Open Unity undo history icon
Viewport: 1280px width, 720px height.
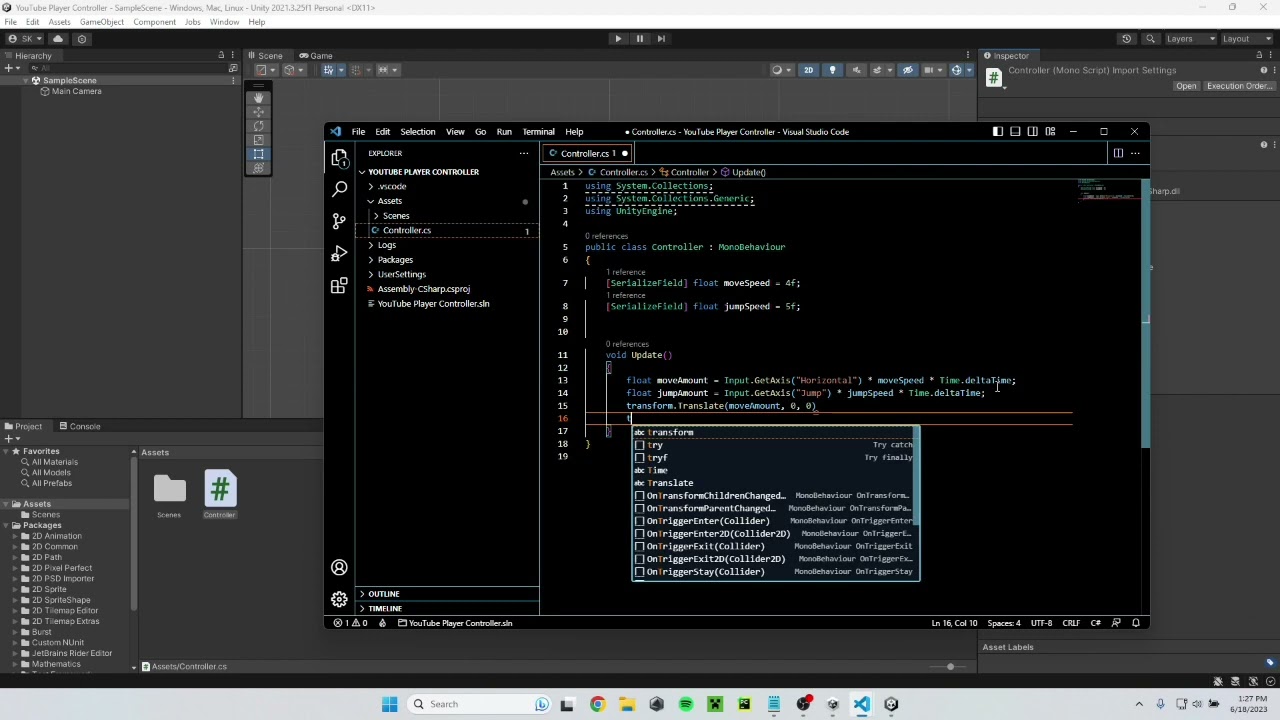pos(1127,39)
